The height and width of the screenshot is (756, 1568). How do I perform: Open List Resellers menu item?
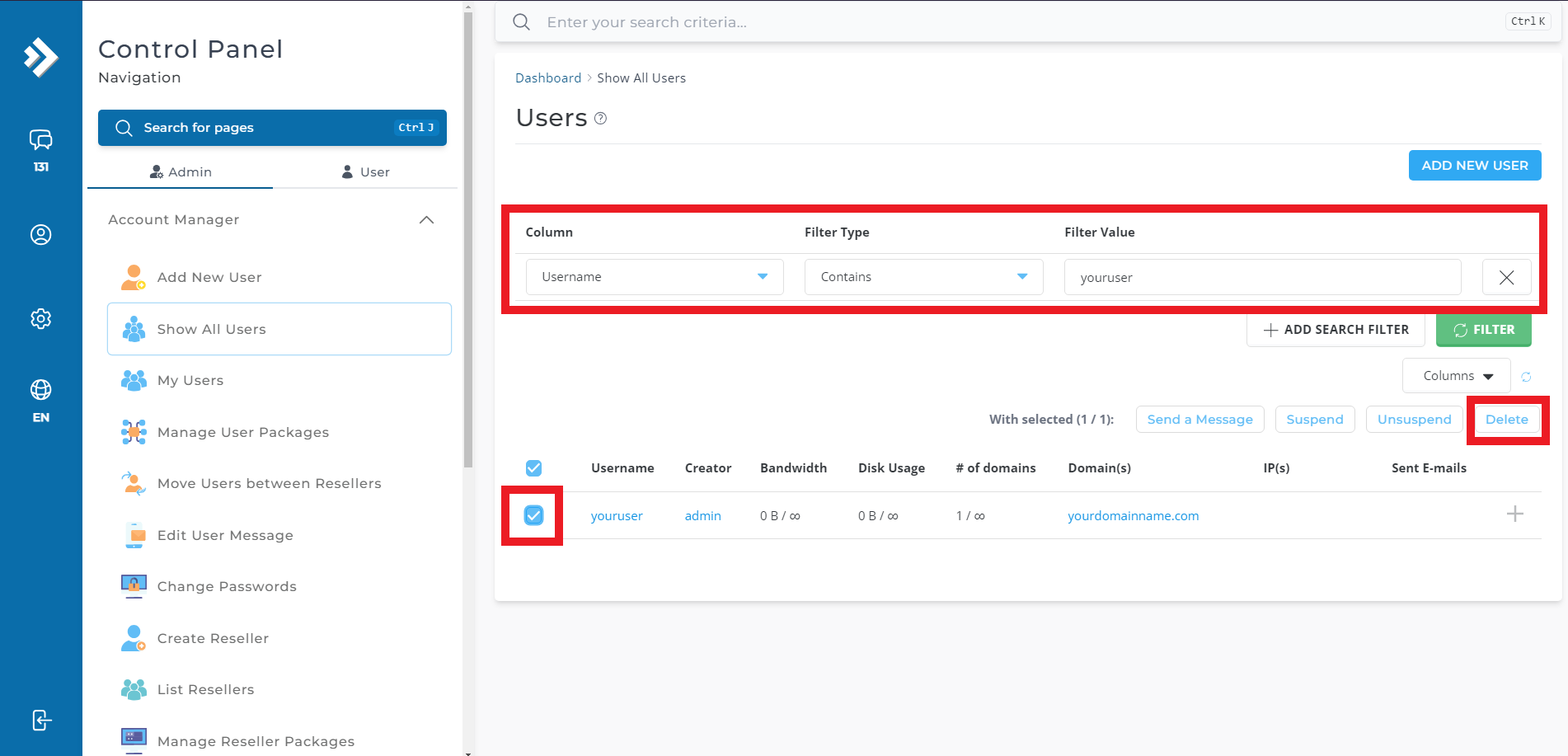point(279,689)
